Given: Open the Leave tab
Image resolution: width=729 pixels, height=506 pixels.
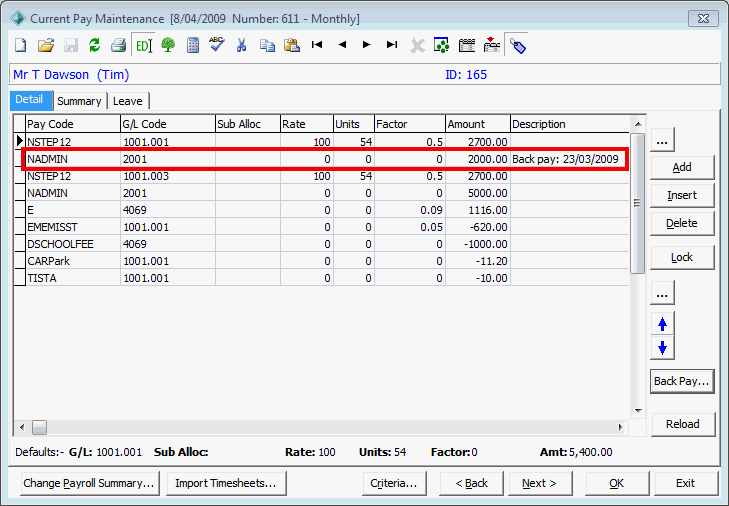Looking at the screenshot, I should 128,101.
